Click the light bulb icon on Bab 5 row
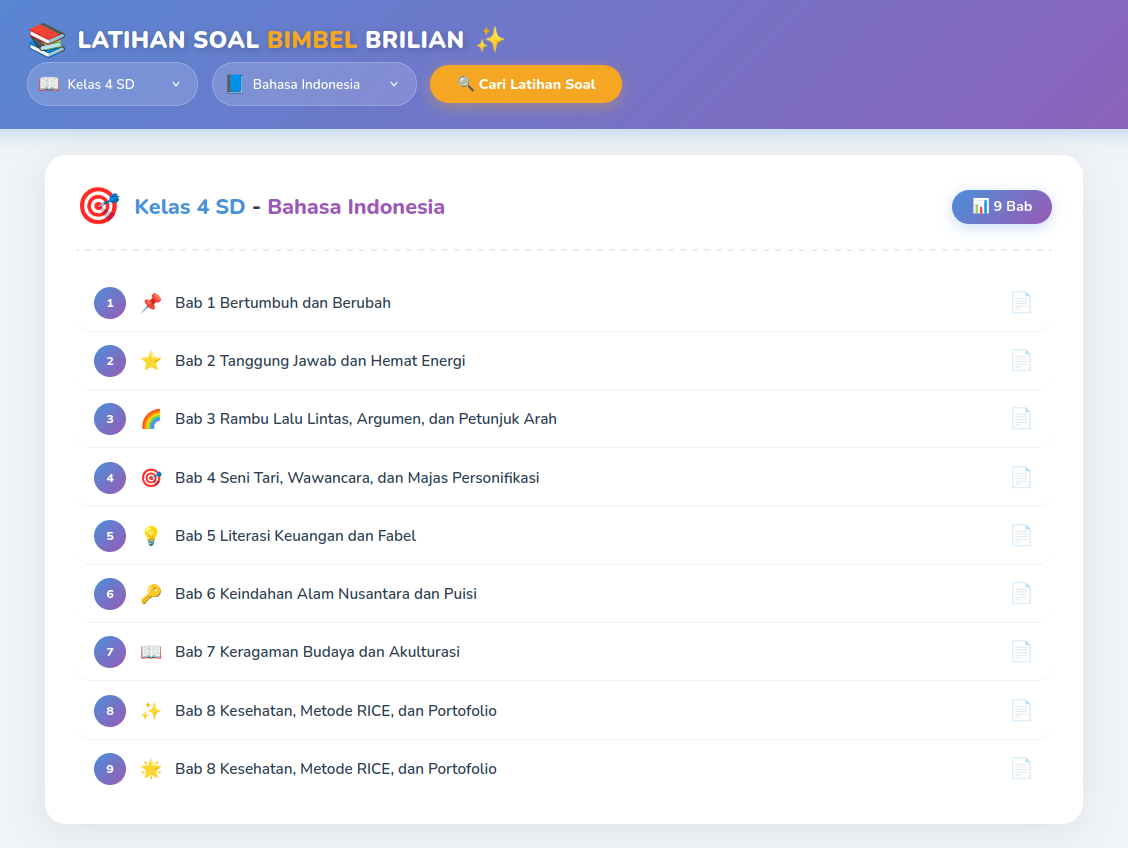This screenshot has height=848, width=1128. (x=151, y=536)
